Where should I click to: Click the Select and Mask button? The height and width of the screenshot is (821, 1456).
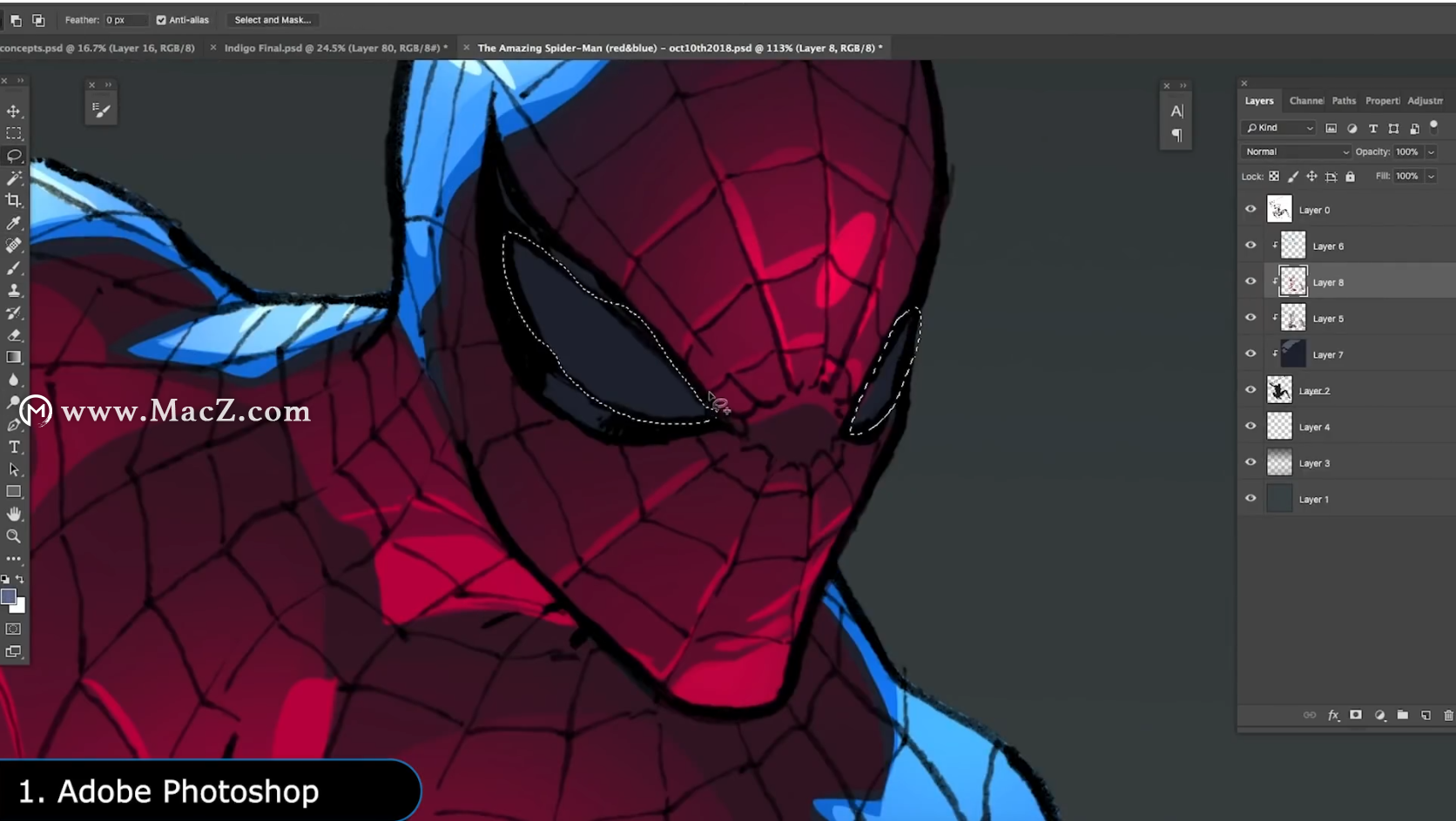coord(273,20)
